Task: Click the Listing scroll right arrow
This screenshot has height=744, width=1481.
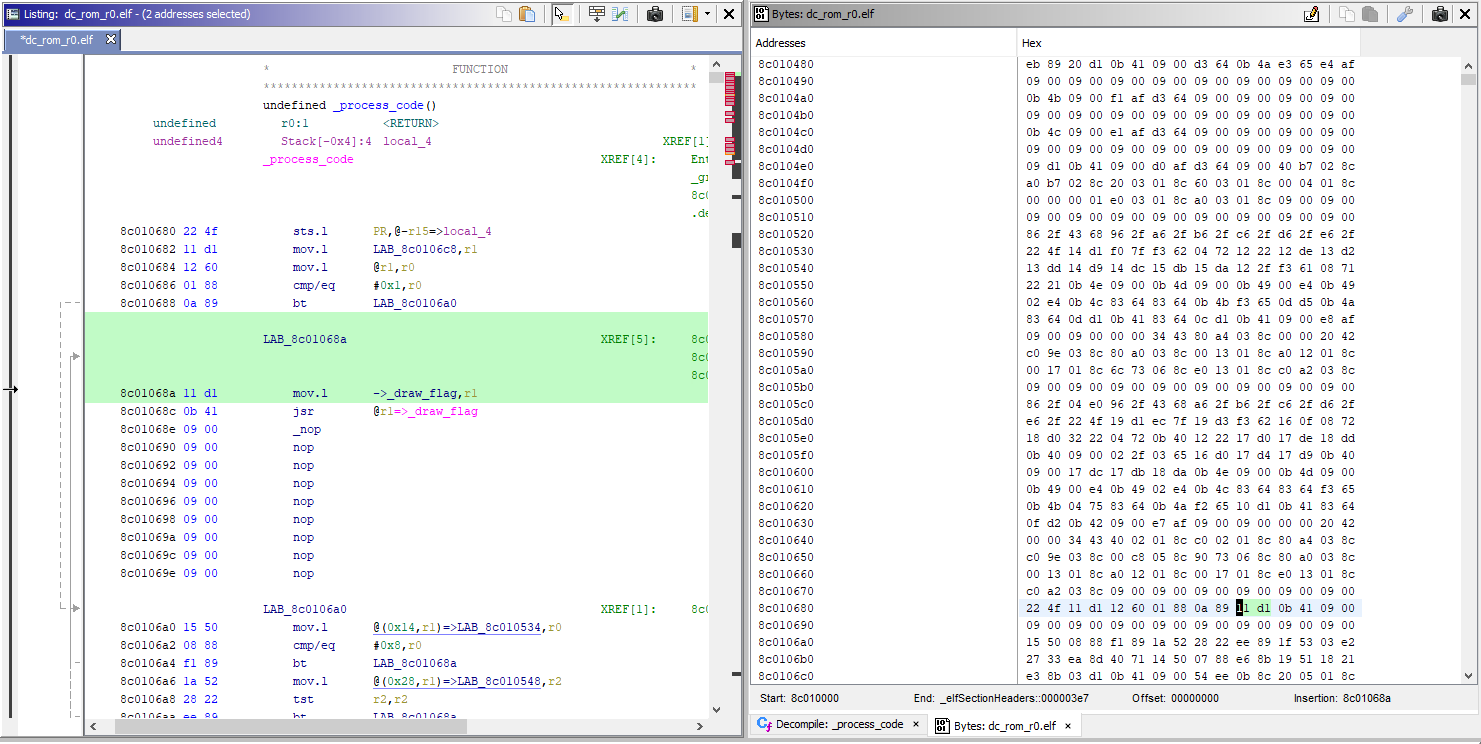Action: 701,726
